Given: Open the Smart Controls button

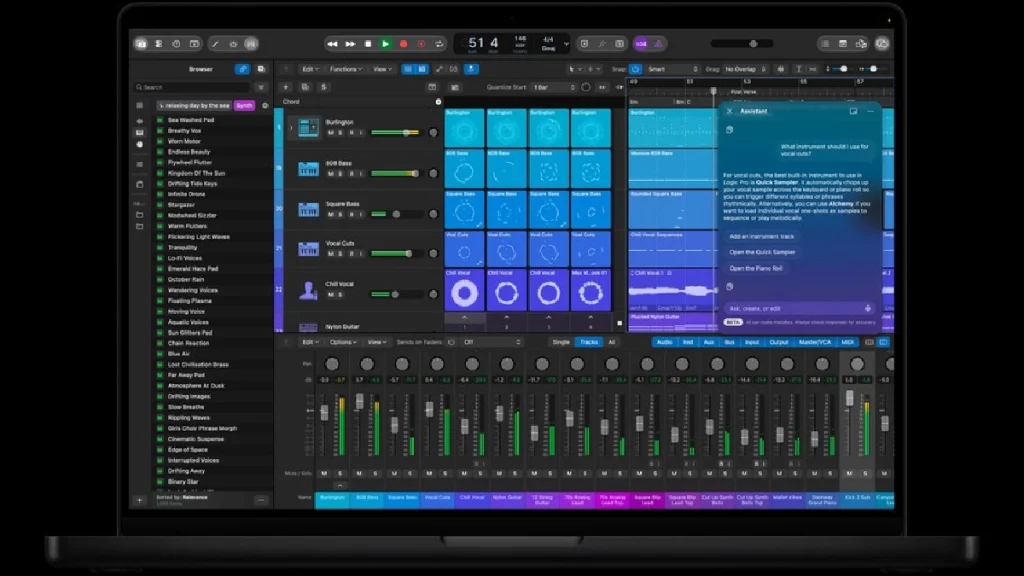Looking at the screenshot, I should click(x=233, y=44).
